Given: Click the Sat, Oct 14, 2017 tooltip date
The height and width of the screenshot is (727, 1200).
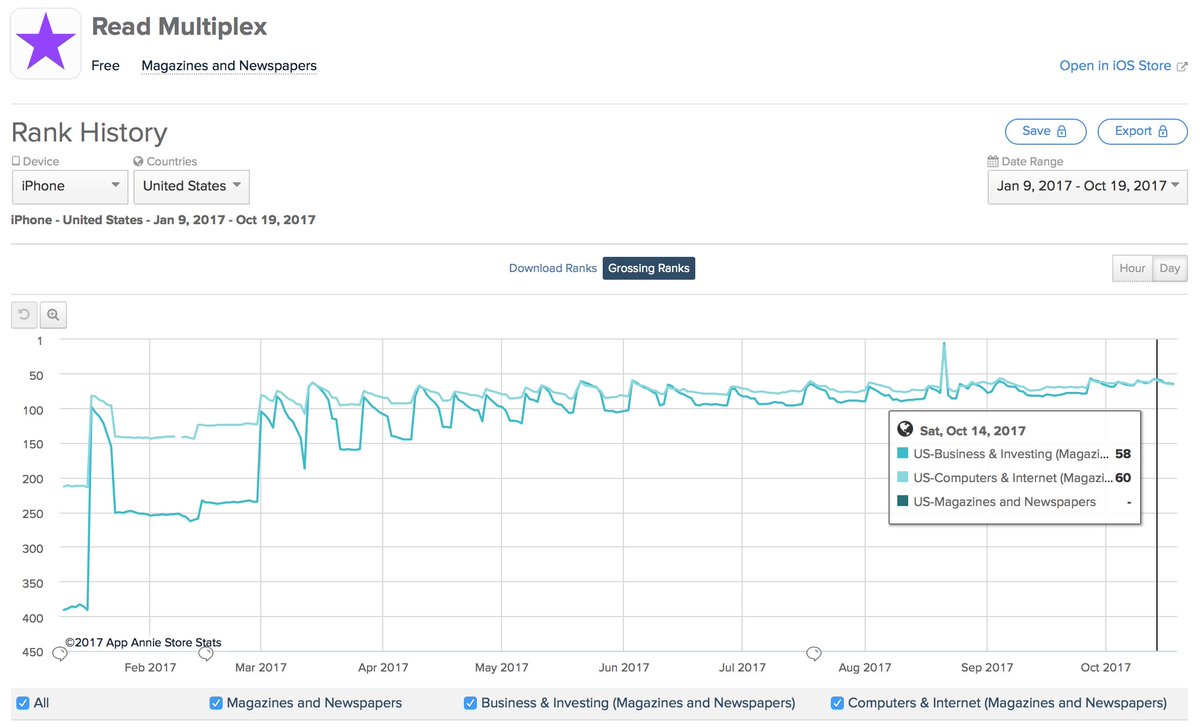Looking at the screenshot, I should [973, 431].
